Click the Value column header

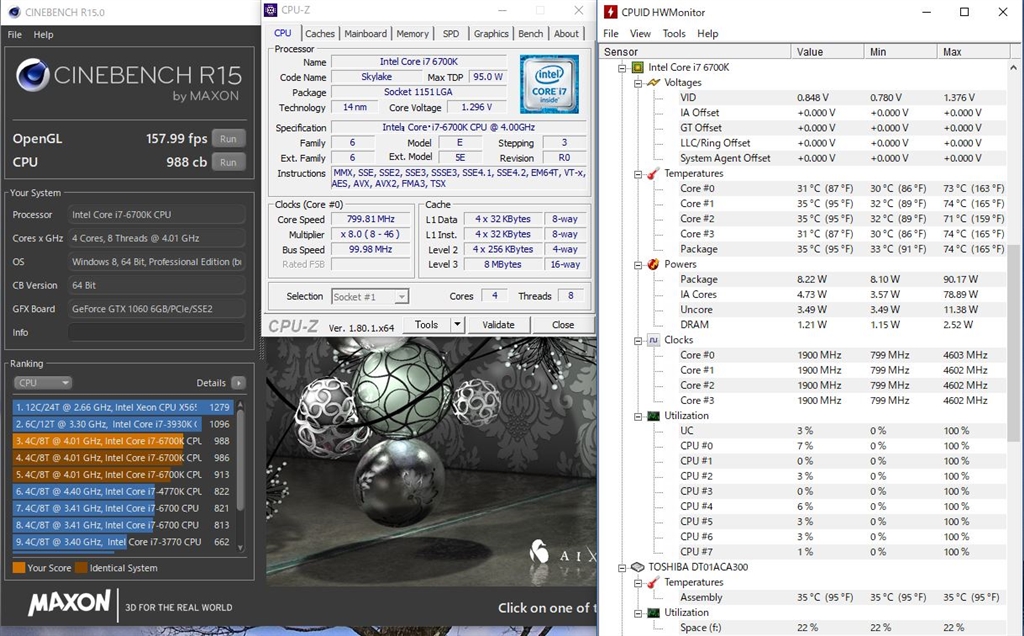click(x=827, y=52)
